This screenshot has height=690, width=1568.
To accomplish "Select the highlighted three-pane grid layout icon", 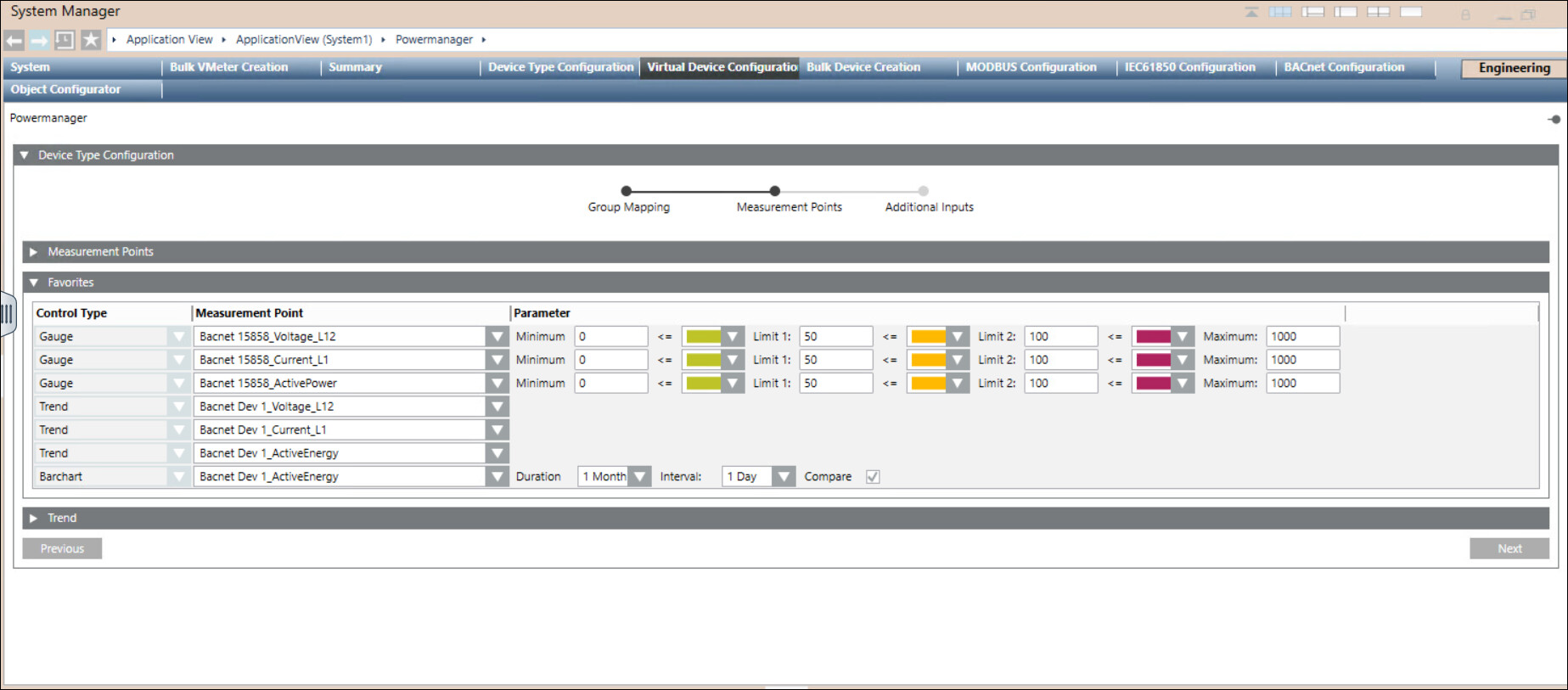I will [x=1280, y=12].
